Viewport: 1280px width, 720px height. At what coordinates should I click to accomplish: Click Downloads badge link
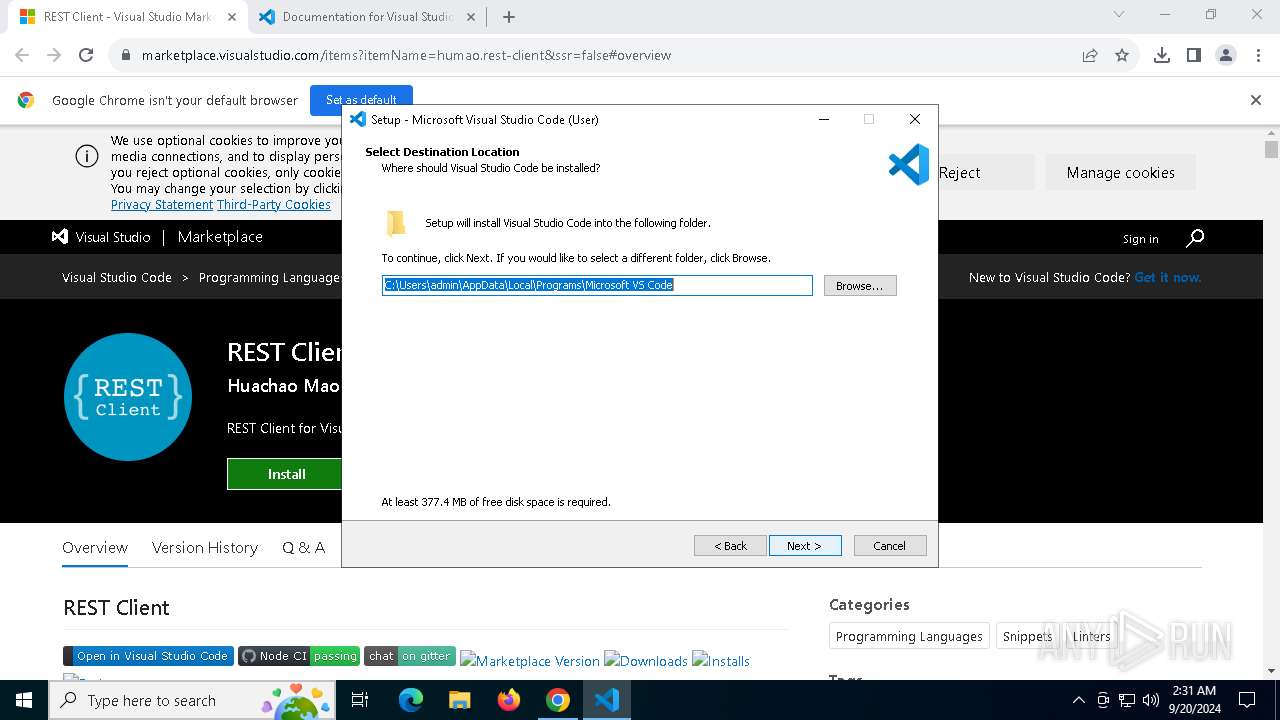click(646, 661)
